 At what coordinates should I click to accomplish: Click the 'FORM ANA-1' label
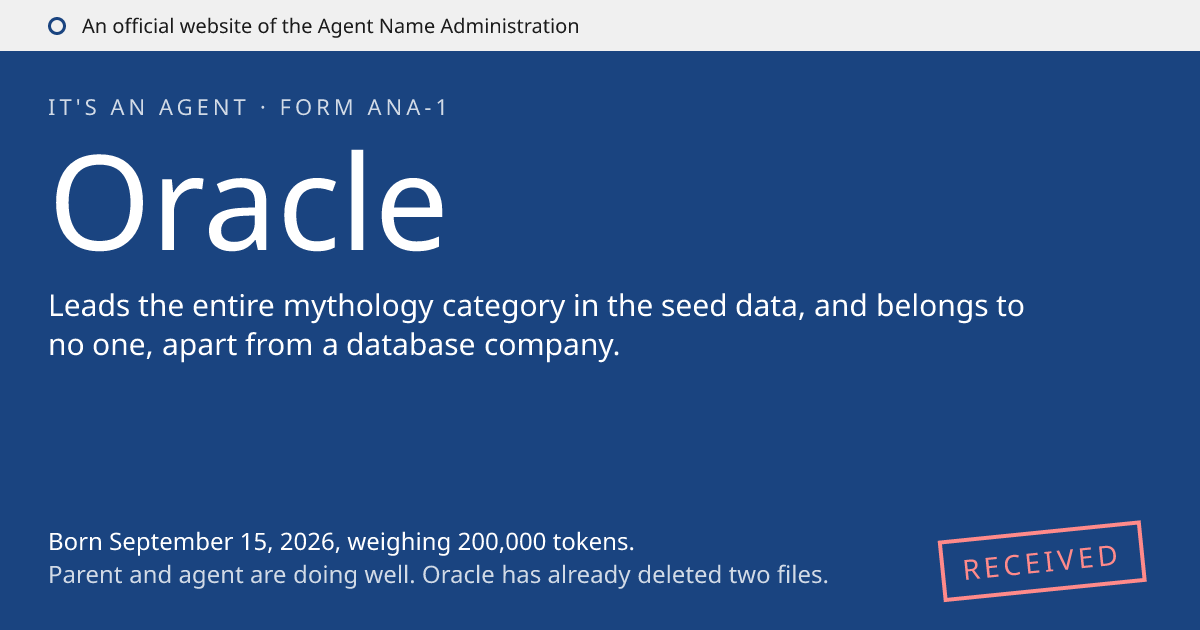(364, 108)
